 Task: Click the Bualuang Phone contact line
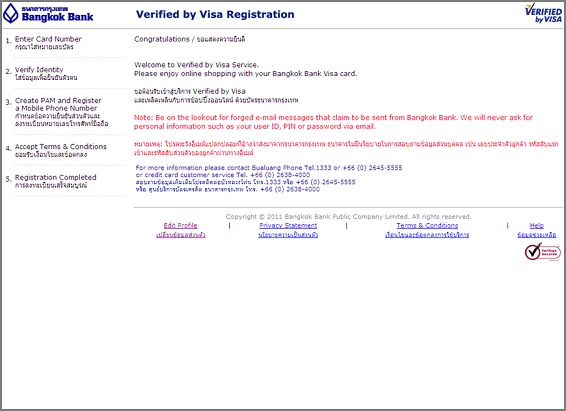[x=269, y=168]
